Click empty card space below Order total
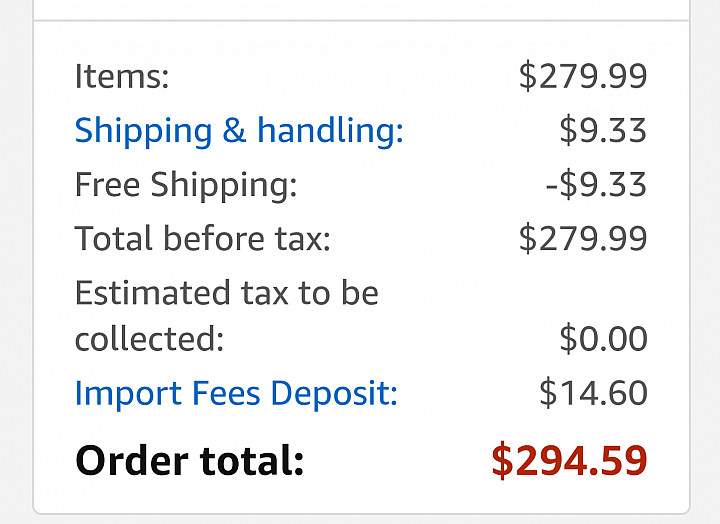 (x=361, y=497)
